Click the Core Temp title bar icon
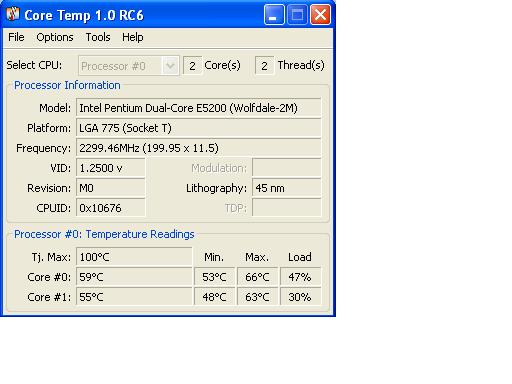This screenshot has width=512, height=384. click(13, 15)
